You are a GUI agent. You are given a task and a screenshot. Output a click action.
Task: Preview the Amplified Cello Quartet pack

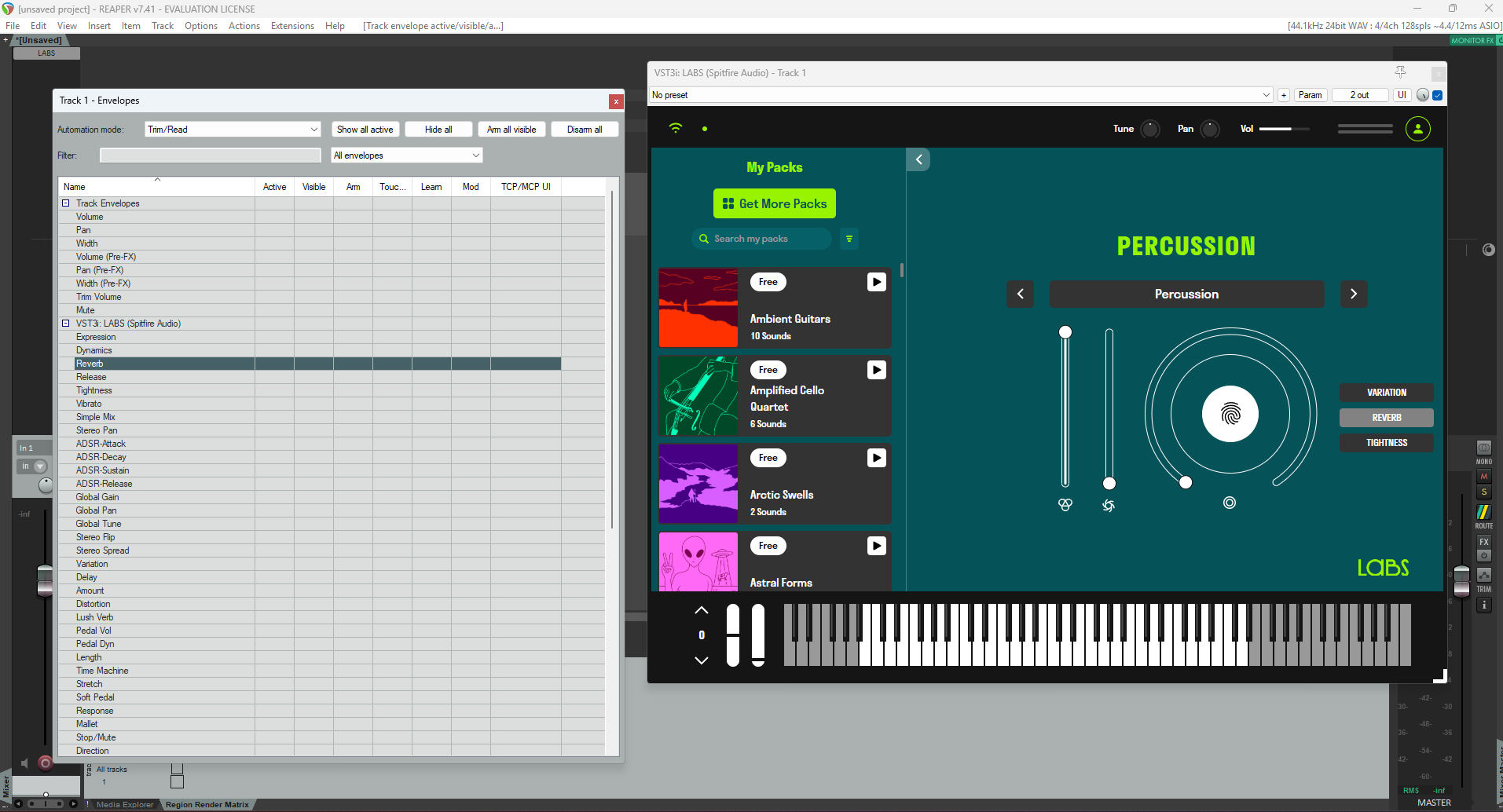point(877,370)
